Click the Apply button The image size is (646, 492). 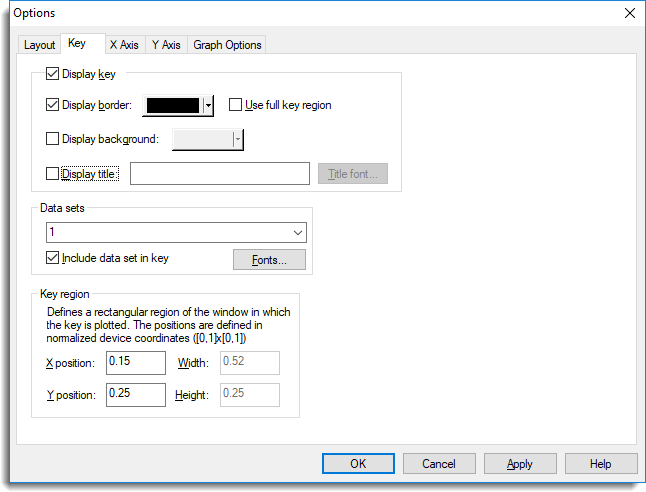(x=520, y=464)
